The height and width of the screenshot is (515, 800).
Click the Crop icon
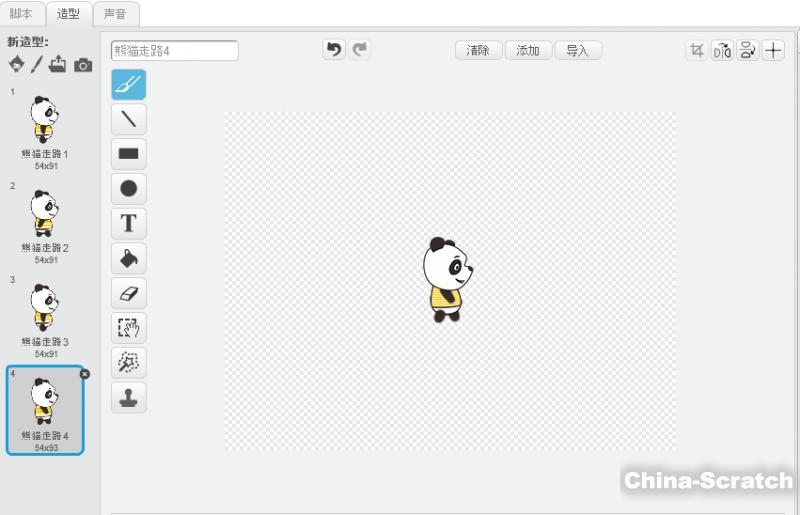[696, 51]
